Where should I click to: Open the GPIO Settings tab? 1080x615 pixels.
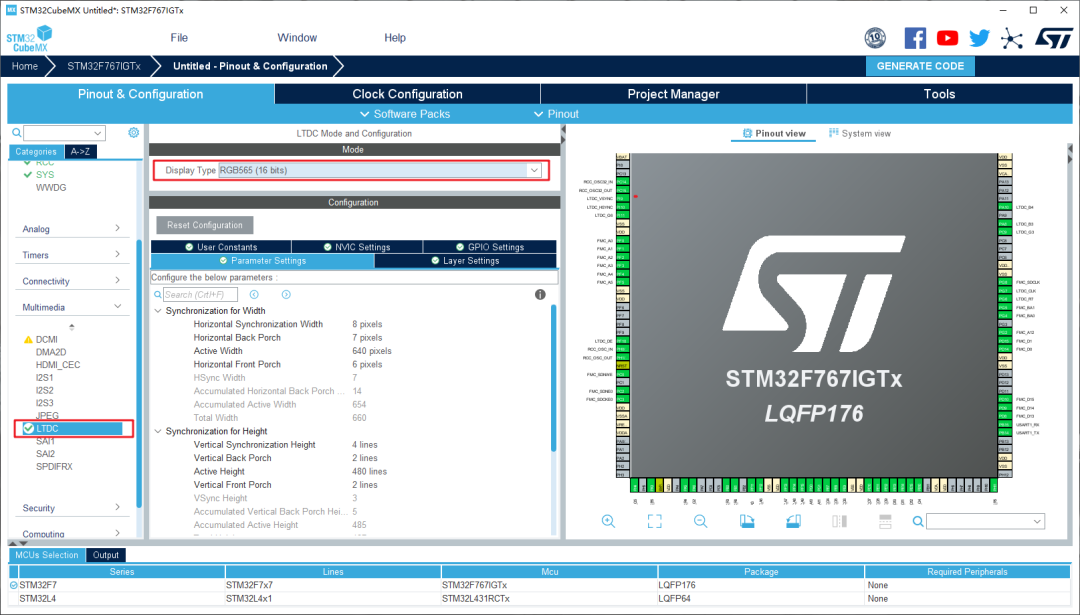coord(490,247)
